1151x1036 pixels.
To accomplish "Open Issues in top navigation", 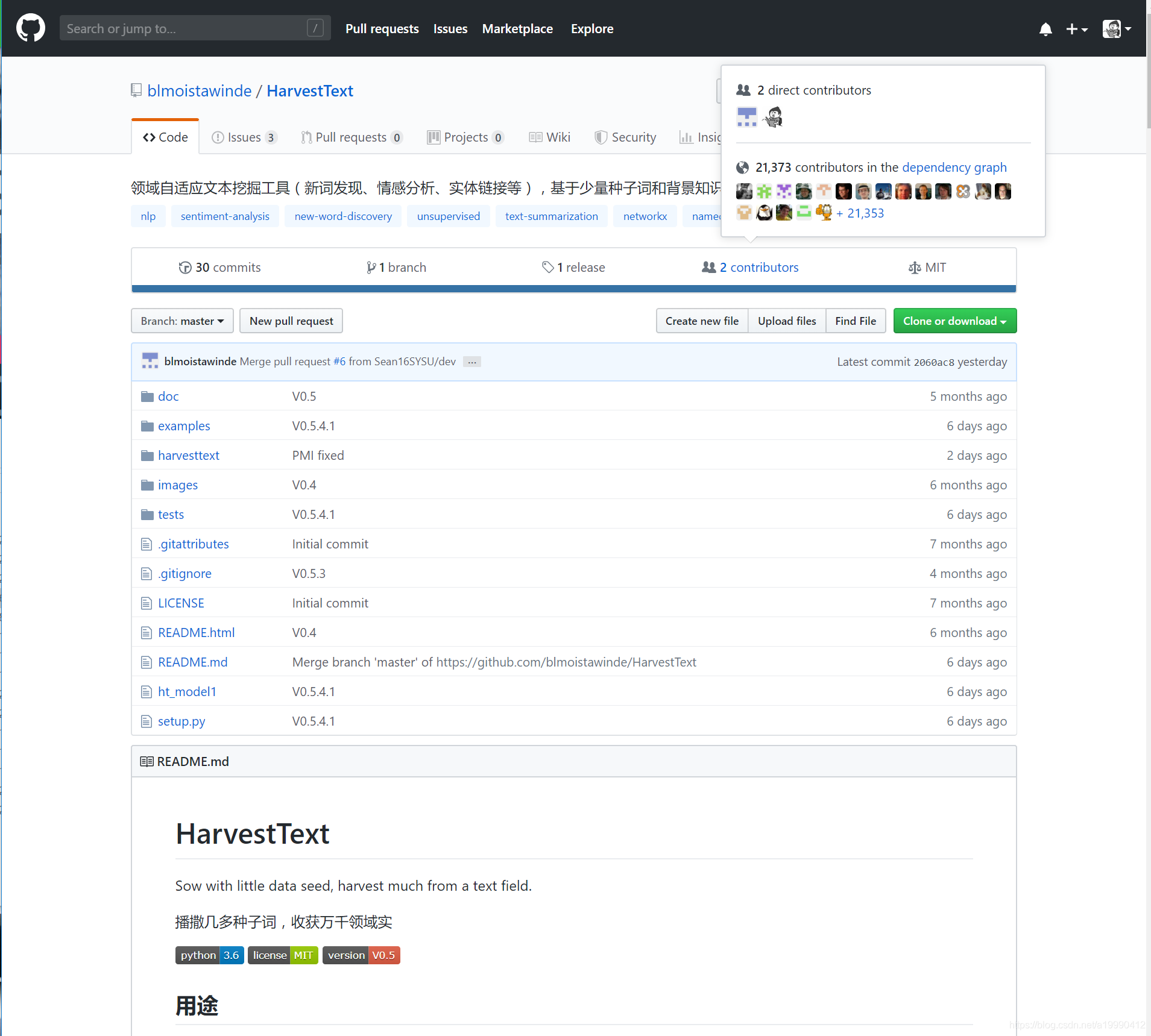I will click(x=450, y=28).
